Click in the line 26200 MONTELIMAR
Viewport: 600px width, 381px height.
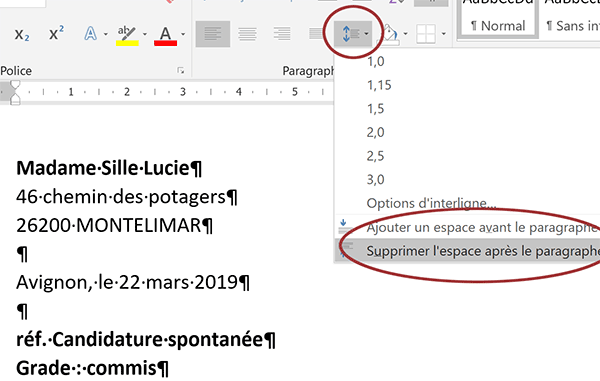114,225
